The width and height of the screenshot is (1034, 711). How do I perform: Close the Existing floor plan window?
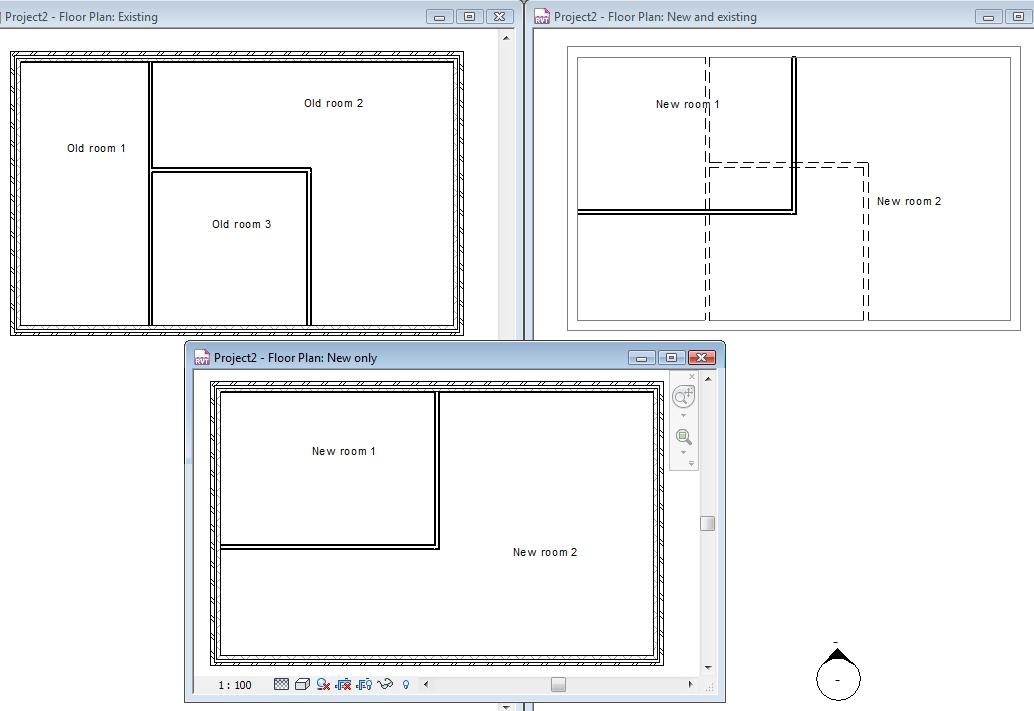[500, 16]
